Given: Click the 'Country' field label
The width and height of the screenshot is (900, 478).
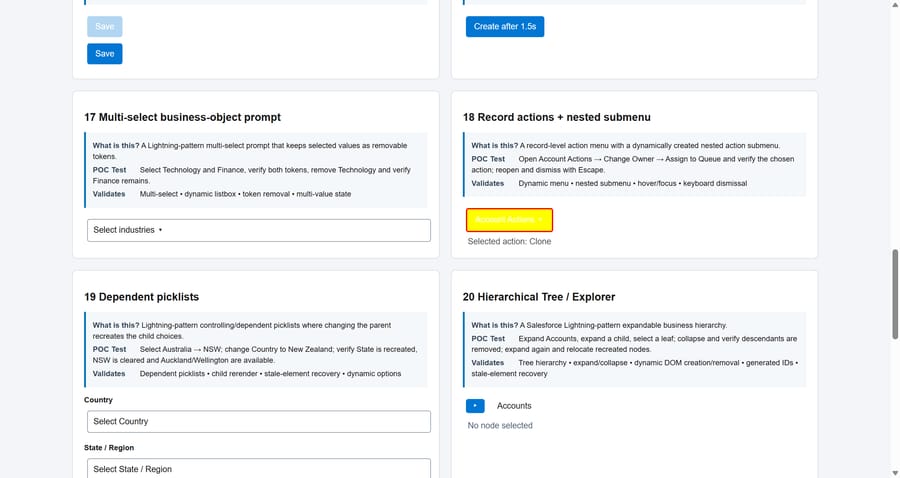Looking at the screenshot, I should (98, 400).
